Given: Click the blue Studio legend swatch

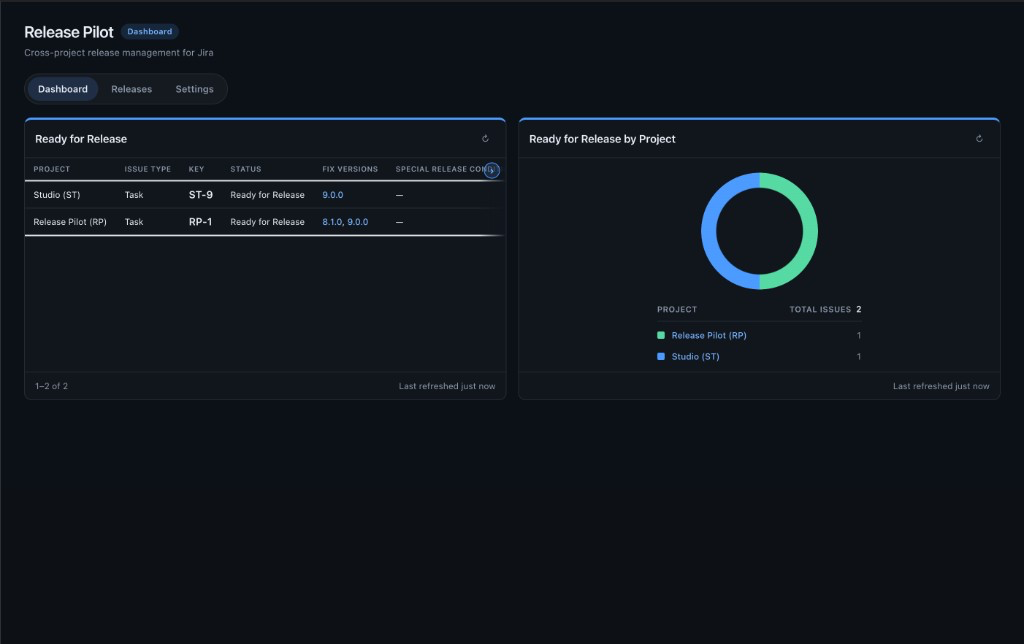Looking at the screenshot, I should pos(661,357).
